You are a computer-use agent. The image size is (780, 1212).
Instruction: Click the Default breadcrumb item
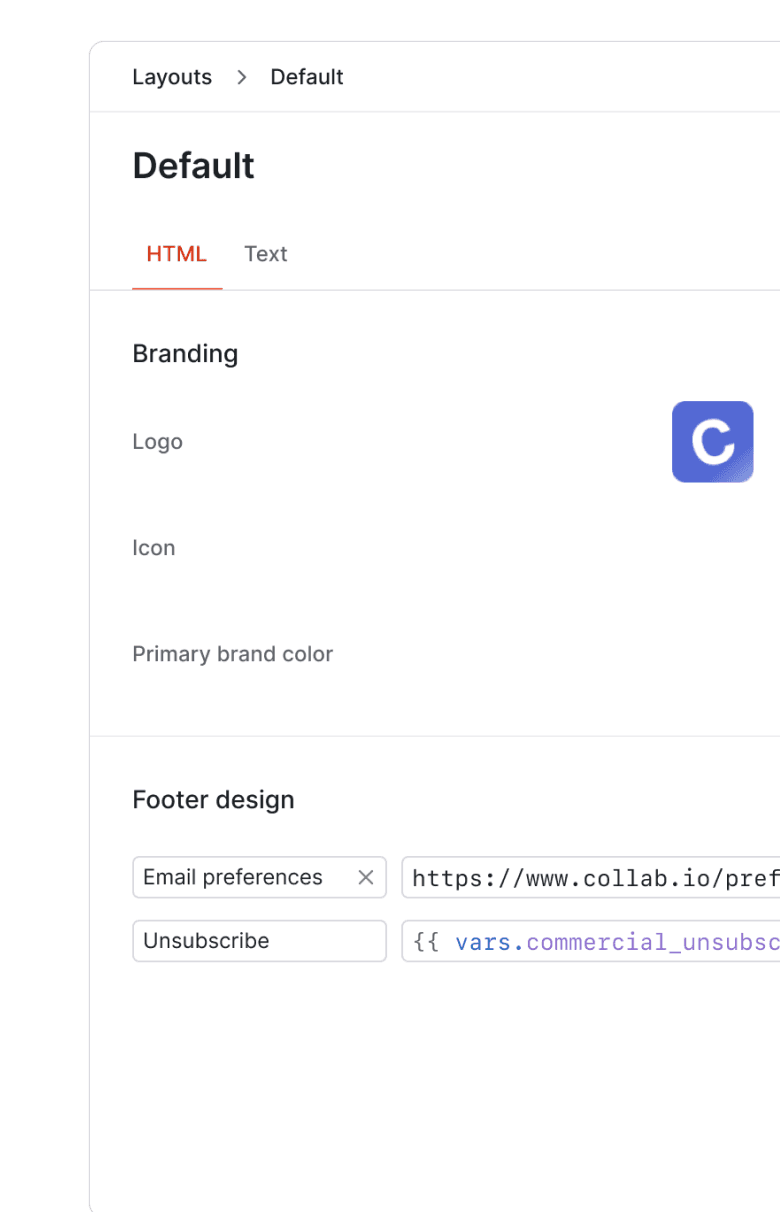[x=306, y=77]
